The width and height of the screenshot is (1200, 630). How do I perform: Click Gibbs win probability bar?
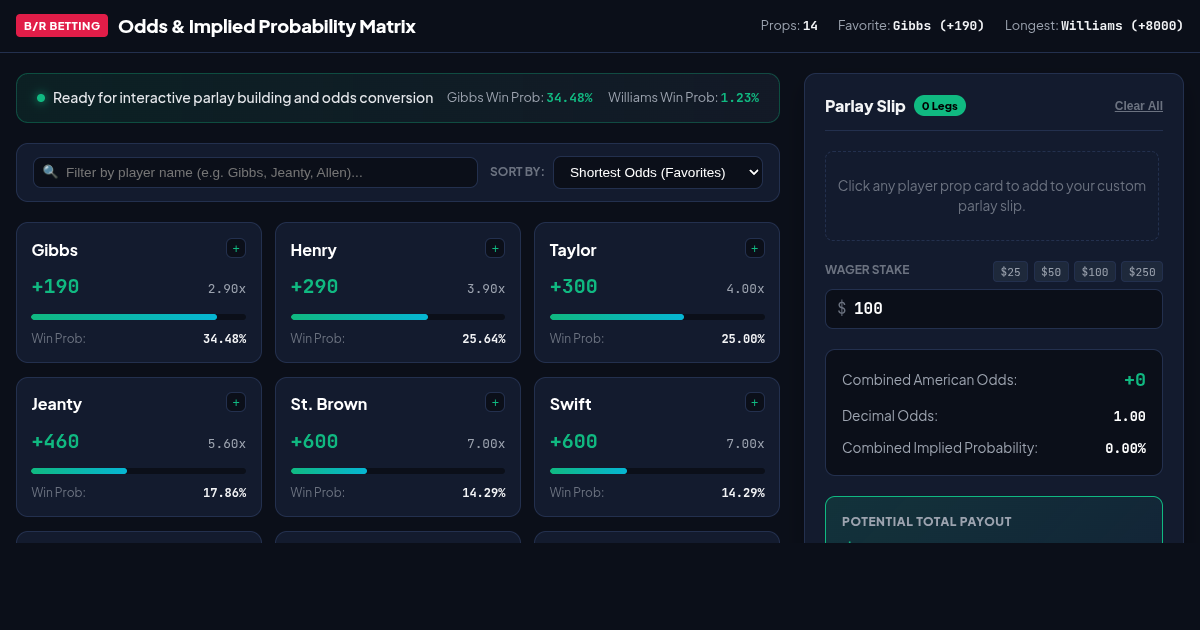coord(139,317)
